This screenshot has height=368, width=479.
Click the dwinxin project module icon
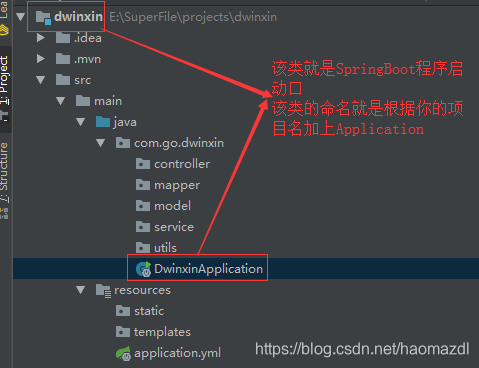pyautogui.click(x=43, y=17)
